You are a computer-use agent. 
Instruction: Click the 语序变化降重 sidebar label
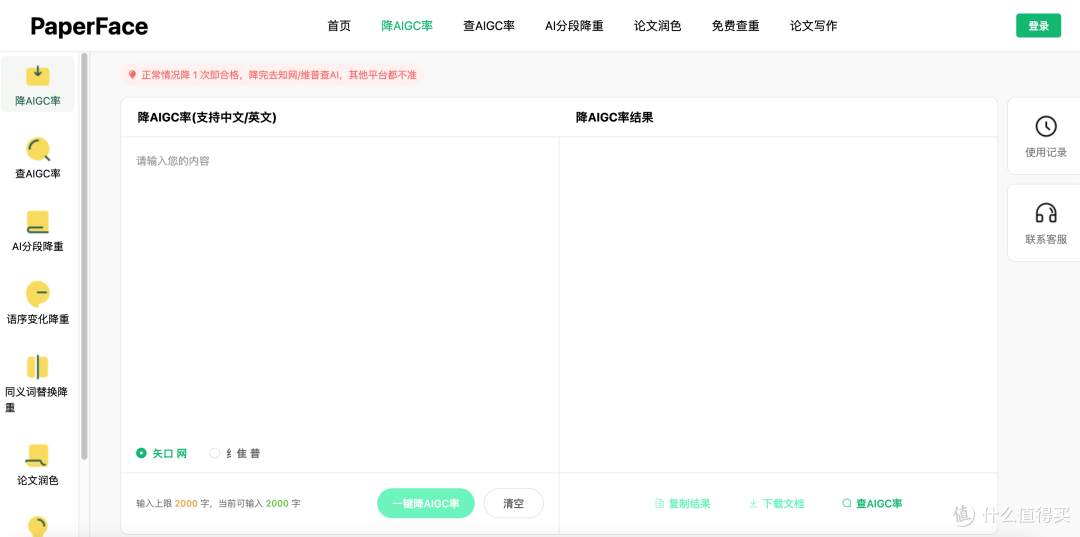point(38,319)
